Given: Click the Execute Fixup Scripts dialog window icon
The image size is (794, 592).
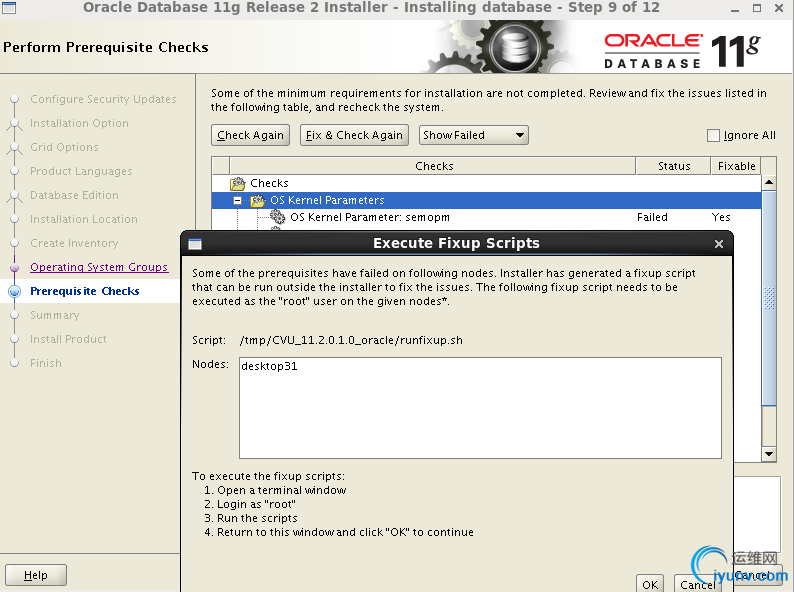Looking at the screenshot, I should (195, 244).
